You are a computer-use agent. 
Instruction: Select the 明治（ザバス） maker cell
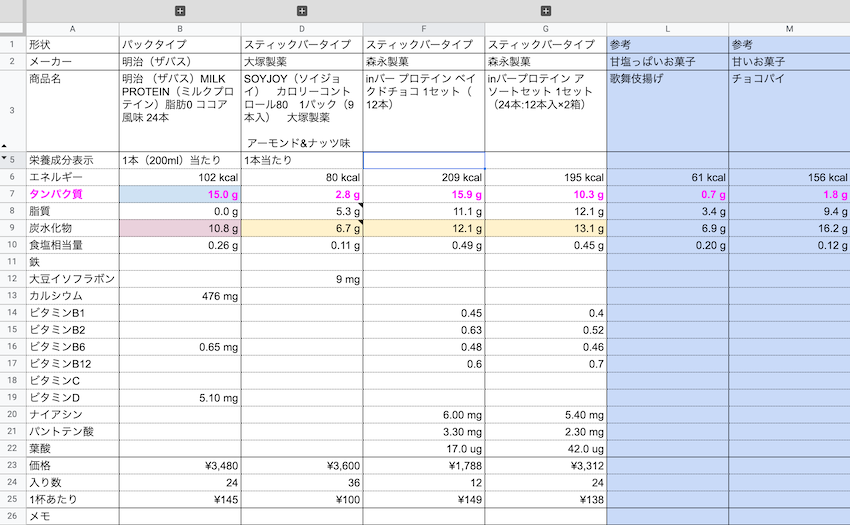click(x=180, y=61)
